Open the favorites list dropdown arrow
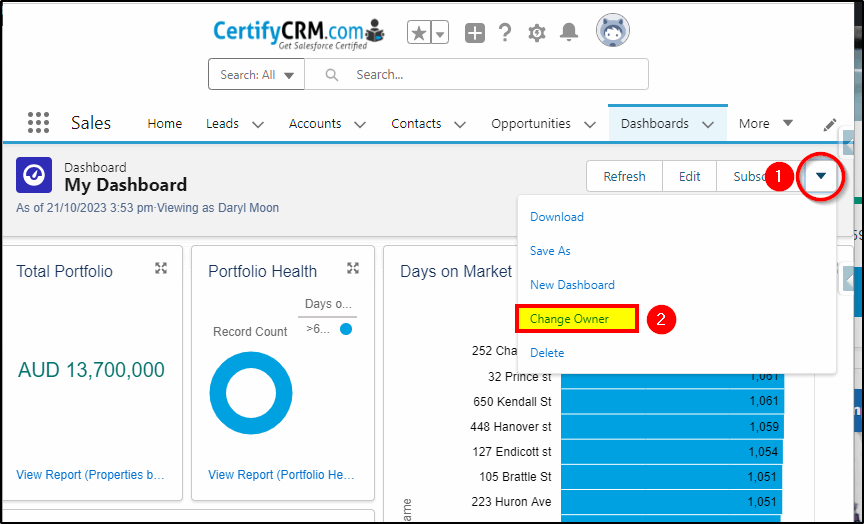Image resolution: width=864 pixels, height=524 pixels. (x=440, y=33)
